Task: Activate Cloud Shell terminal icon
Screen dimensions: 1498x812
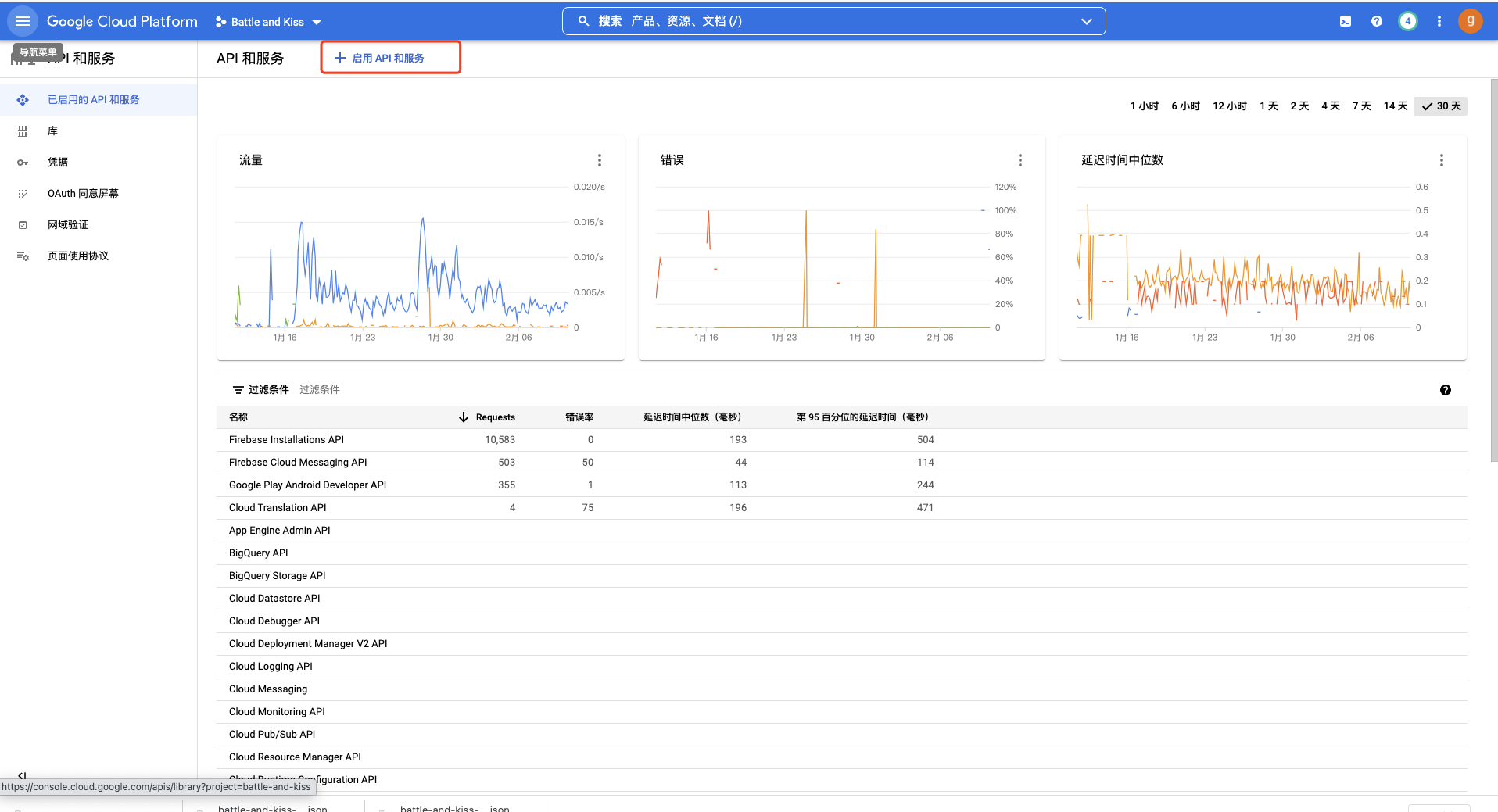Action: coord(1345,21)
